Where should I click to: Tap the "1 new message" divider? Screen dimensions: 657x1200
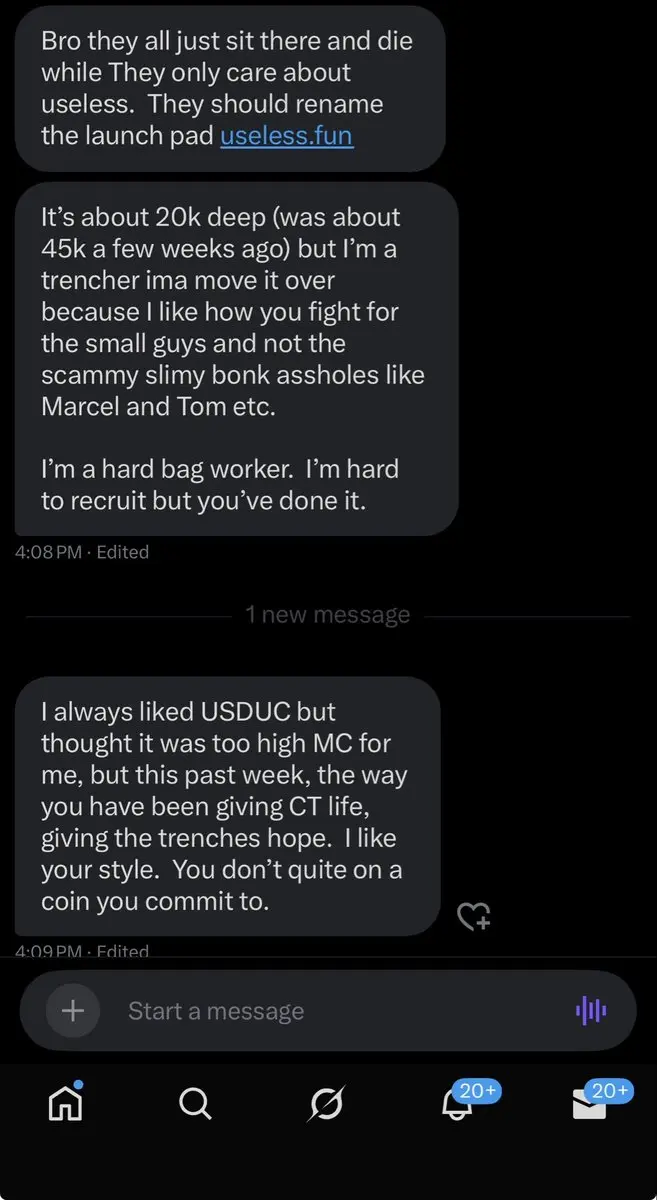coord(327,615)
